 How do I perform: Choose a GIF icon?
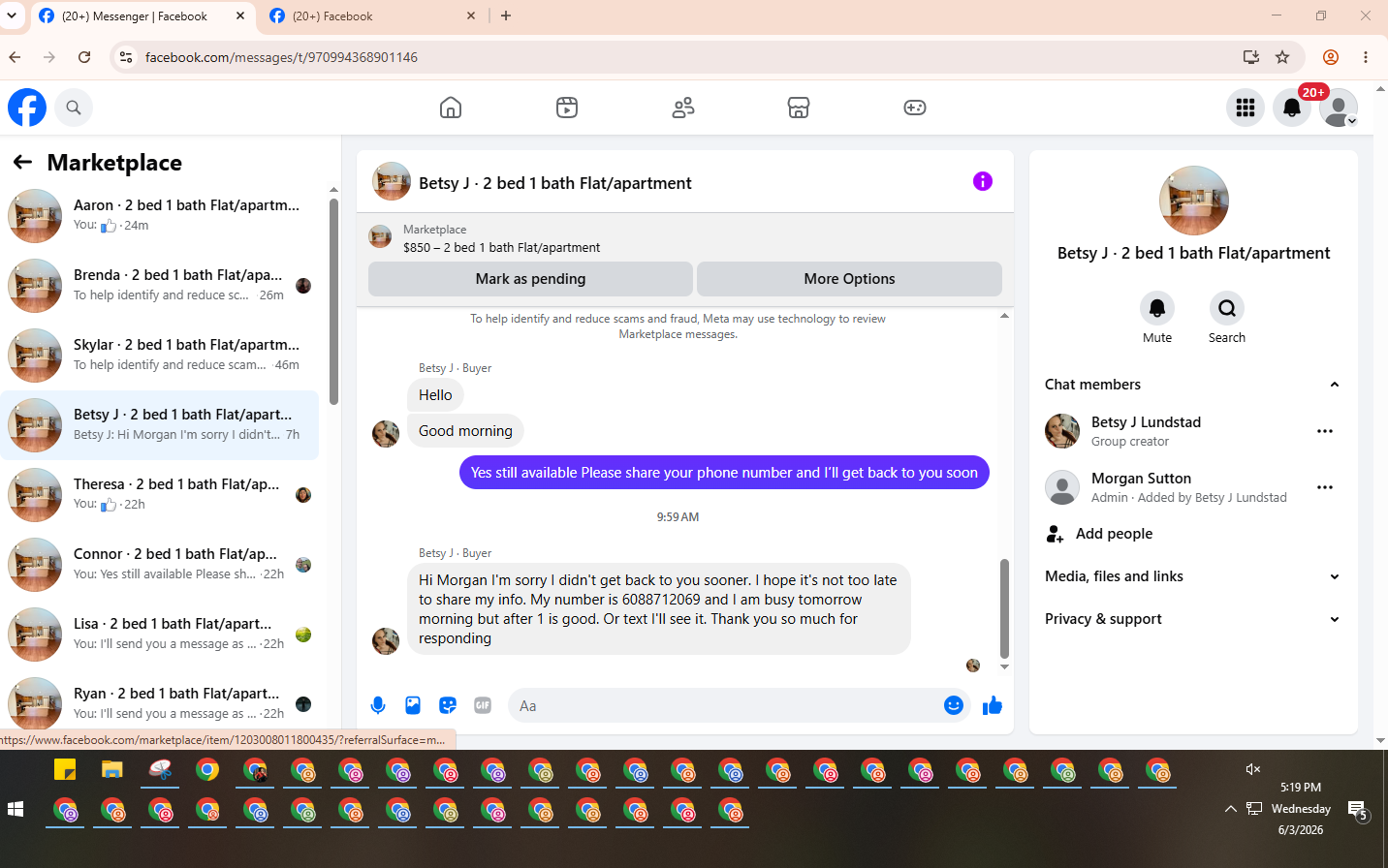[483, 705]
